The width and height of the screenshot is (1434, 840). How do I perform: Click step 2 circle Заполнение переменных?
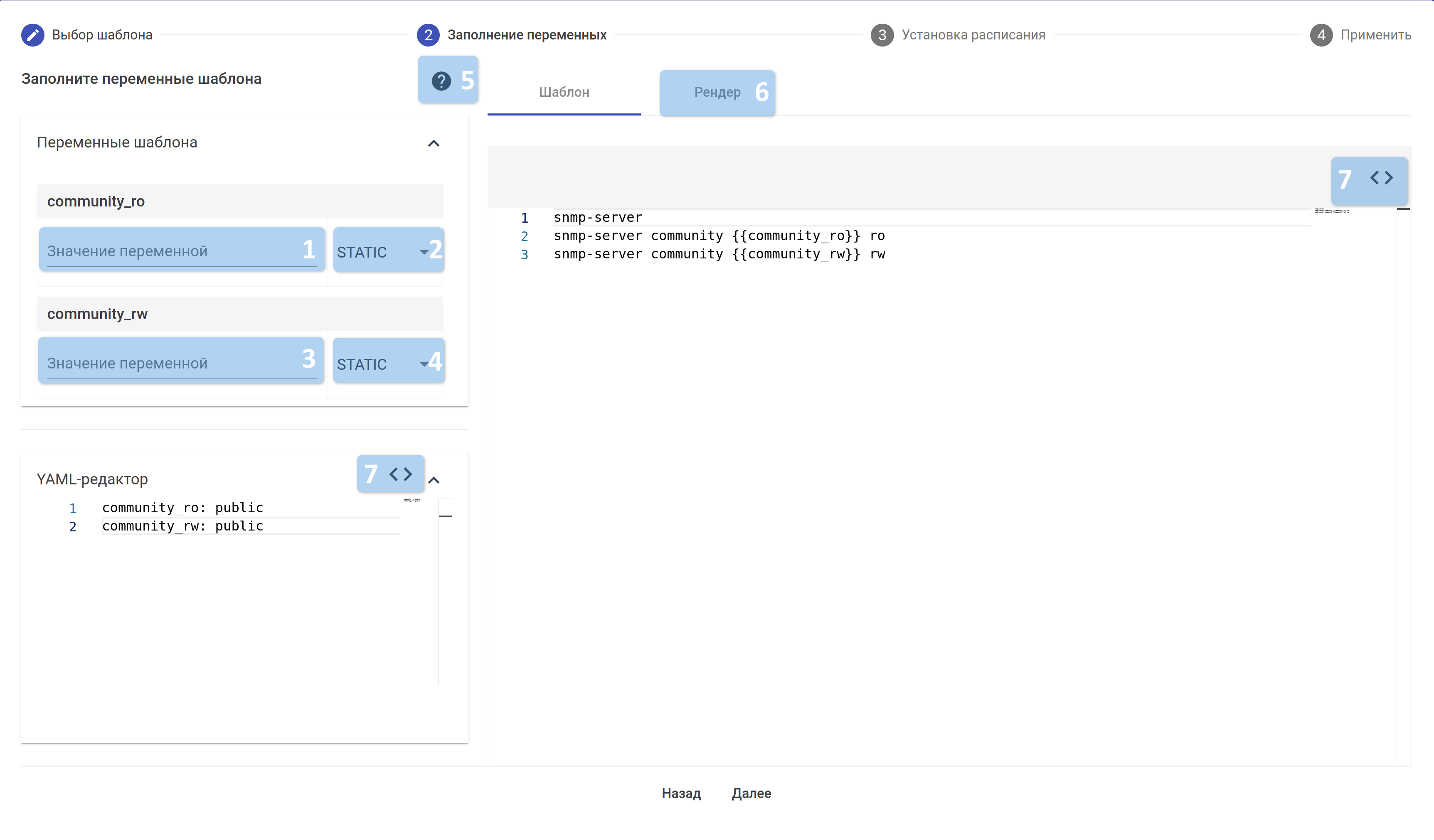pos(428,35)
